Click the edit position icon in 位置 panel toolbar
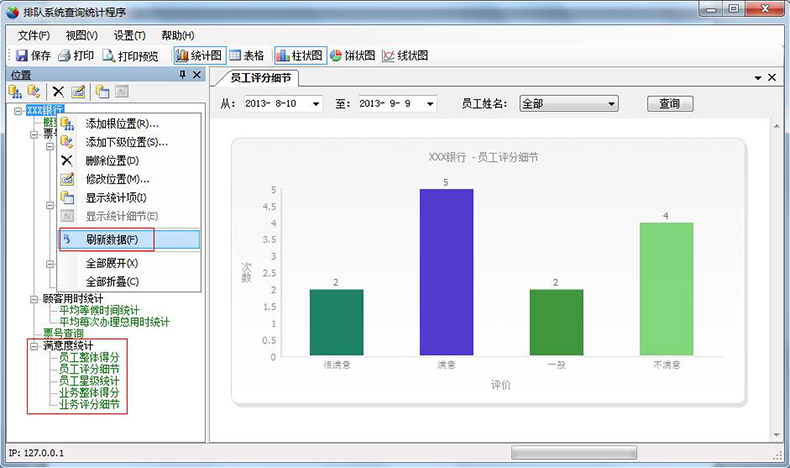Image resolution: width=790 pixels, height=468 pixels. (x=78, y=92)
